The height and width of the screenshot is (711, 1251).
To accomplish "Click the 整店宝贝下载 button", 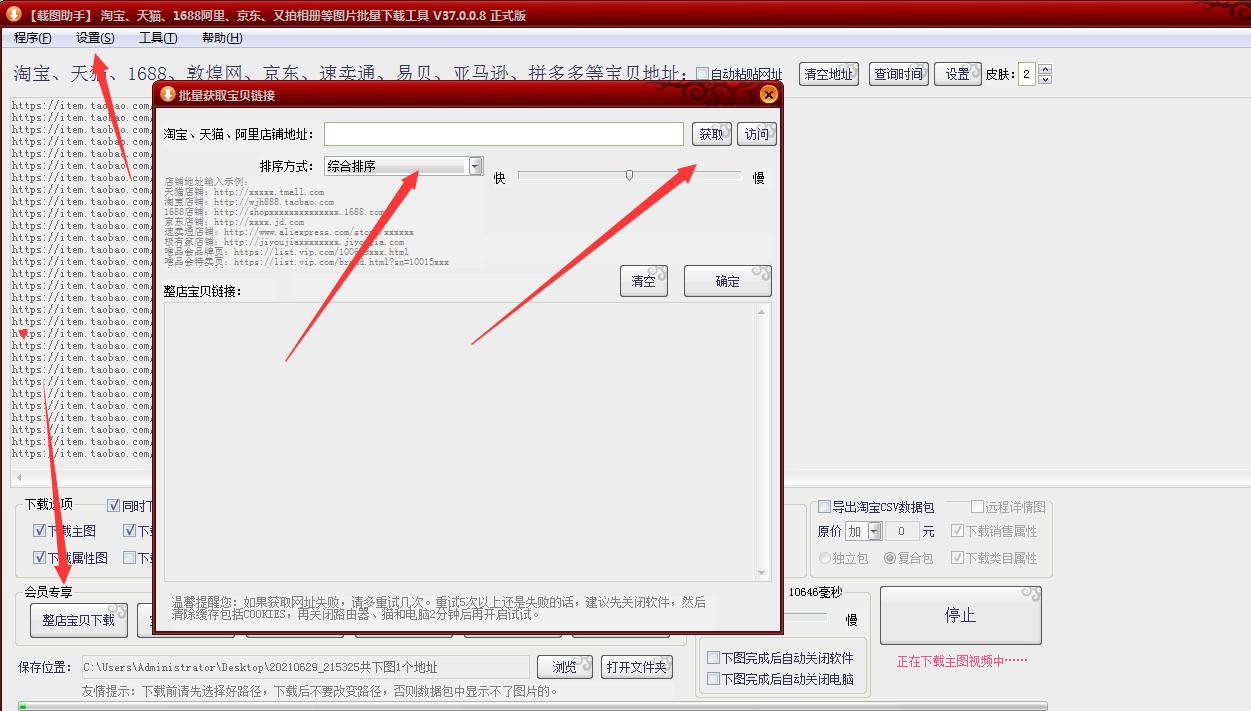I will coord(79,620).
